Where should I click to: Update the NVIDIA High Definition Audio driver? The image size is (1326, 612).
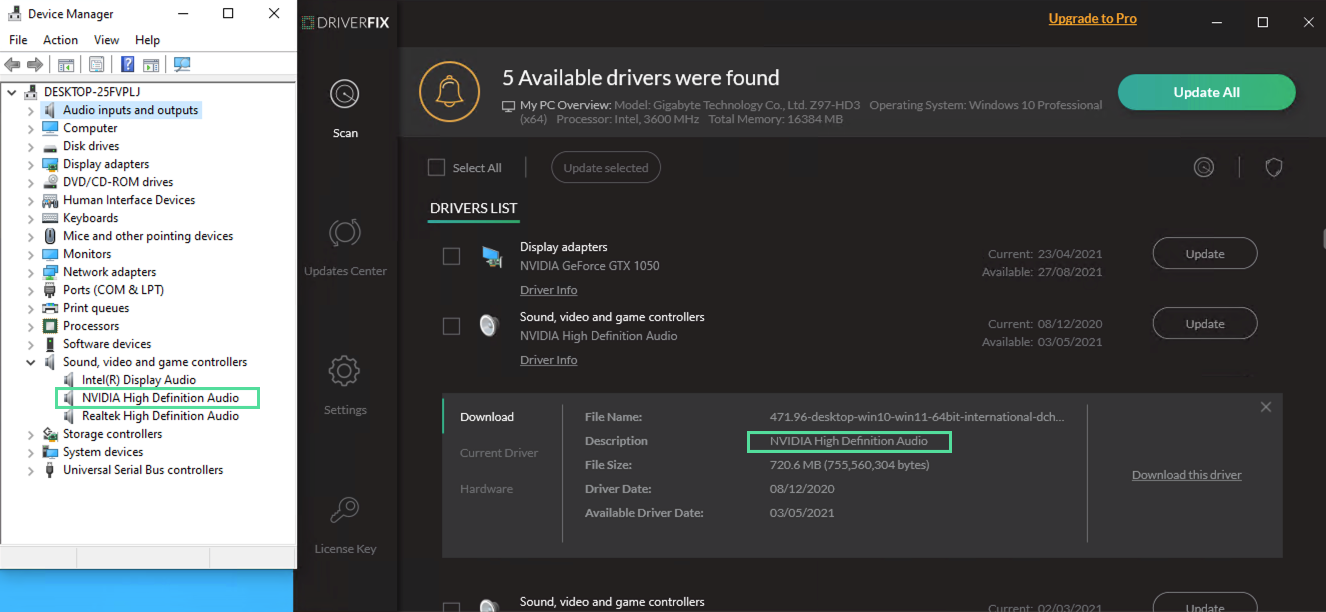coord(1205,324)
